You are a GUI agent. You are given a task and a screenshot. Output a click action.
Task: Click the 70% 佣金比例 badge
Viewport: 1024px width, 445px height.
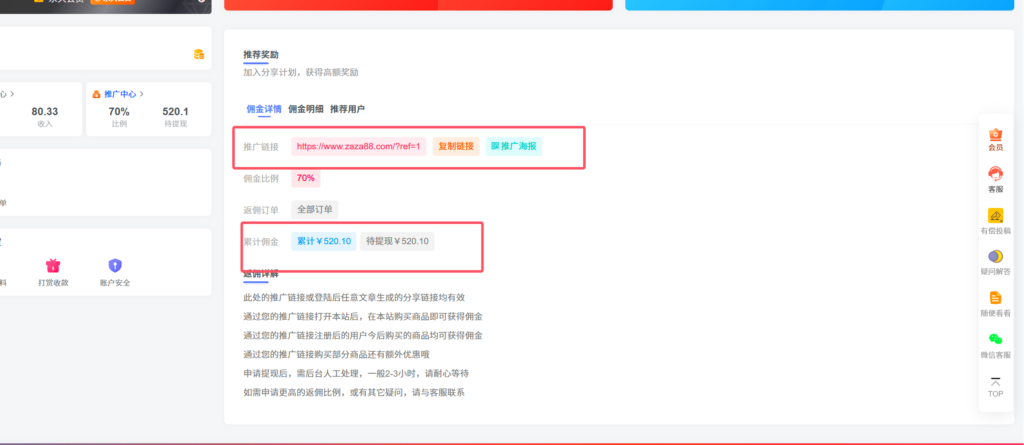click(306, 178)
